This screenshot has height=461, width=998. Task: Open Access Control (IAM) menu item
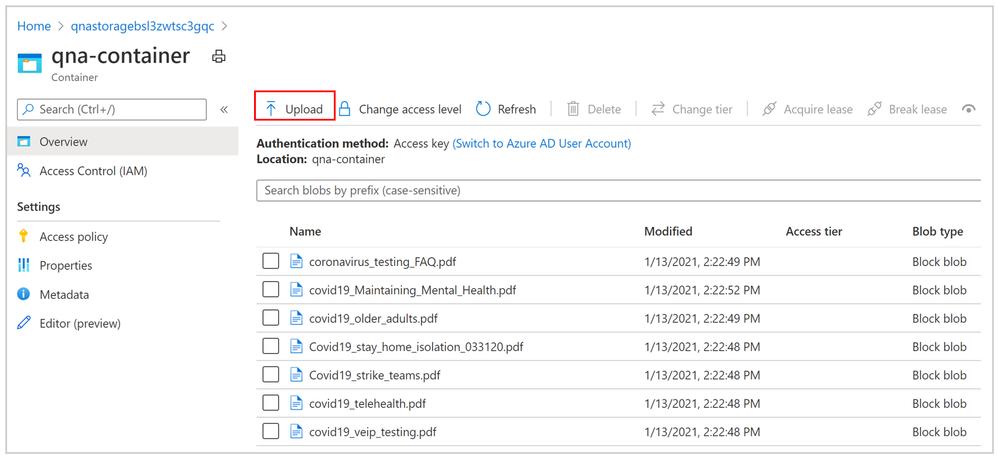pos(93,171)
